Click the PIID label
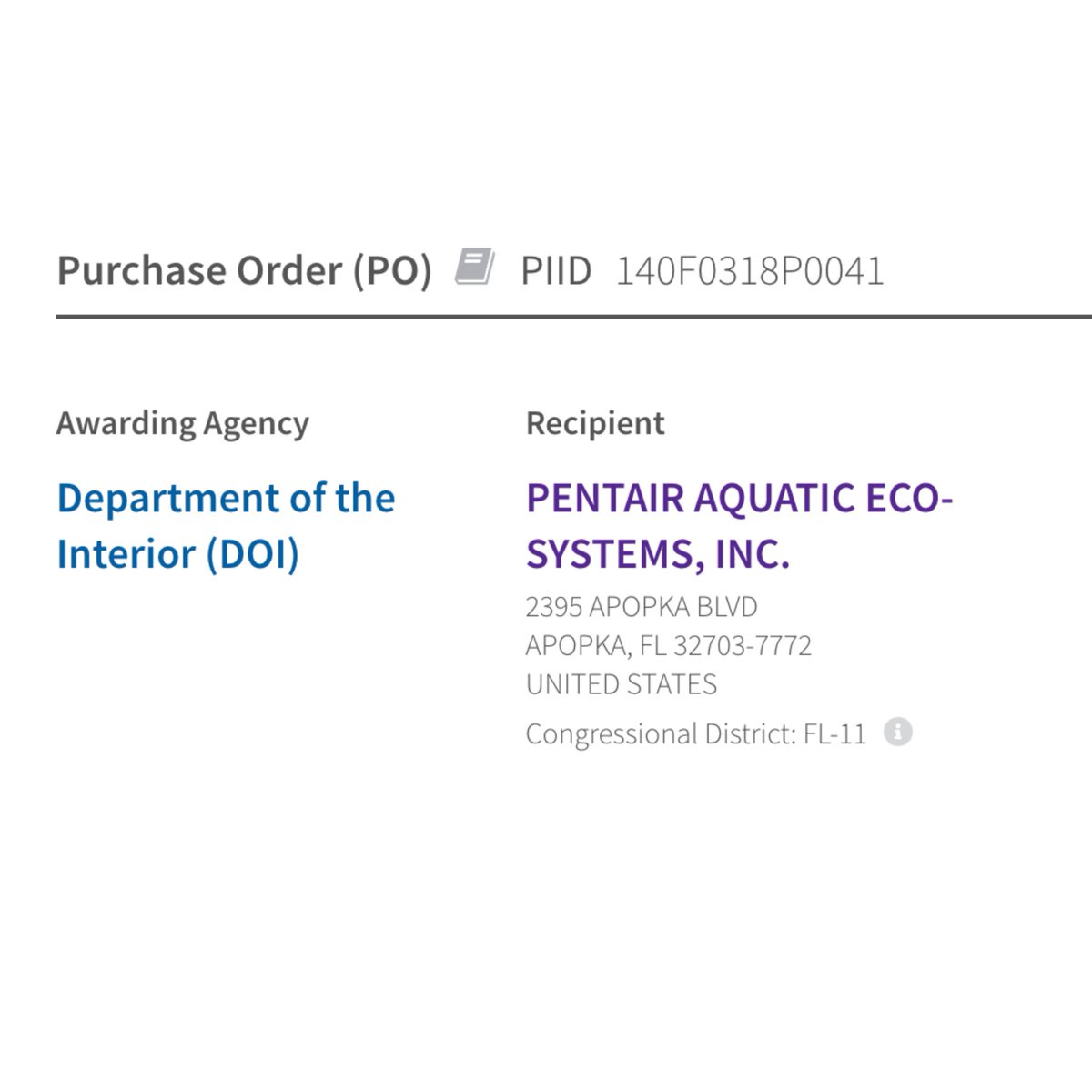Screen dimensions: 1092x1092 click(556, 271)
